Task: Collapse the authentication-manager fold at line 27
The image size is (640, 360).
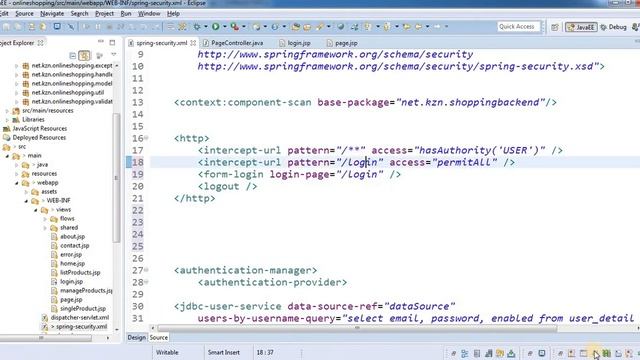Action: [x=146, y=270]
